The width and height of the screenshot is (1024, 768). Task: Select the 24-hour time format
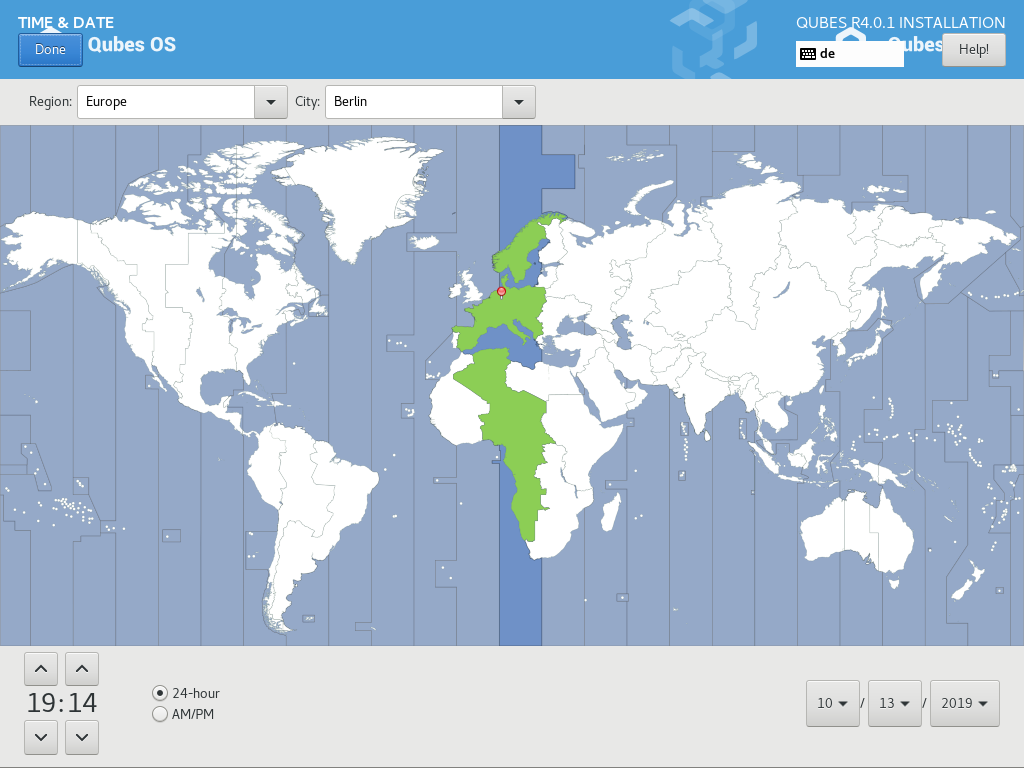coord(160,693)
